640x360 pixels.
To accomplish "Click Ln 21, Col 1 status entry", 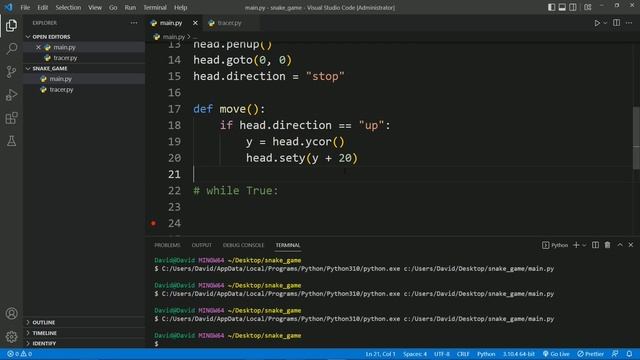I will pos(380,354).
